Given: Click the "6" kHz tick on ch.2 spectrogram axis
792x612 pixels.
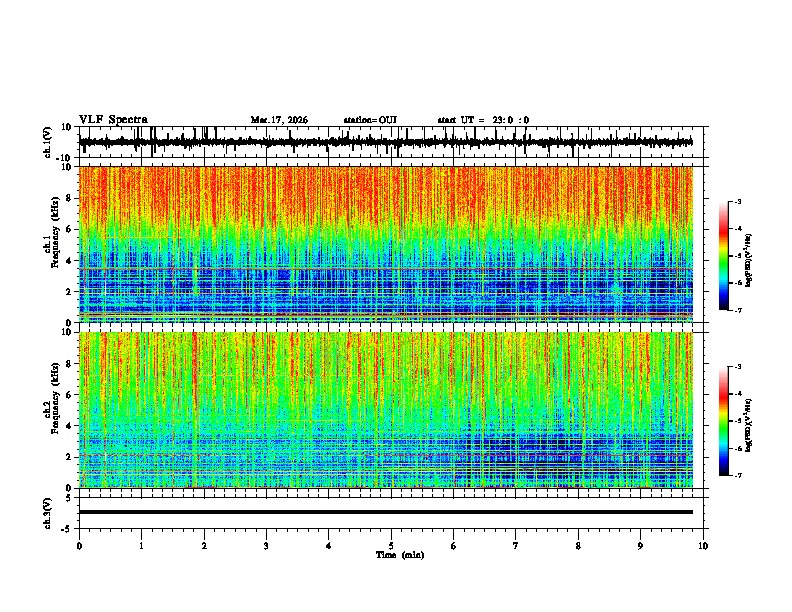Looking at the screenshot, I should tap(70, 394).
